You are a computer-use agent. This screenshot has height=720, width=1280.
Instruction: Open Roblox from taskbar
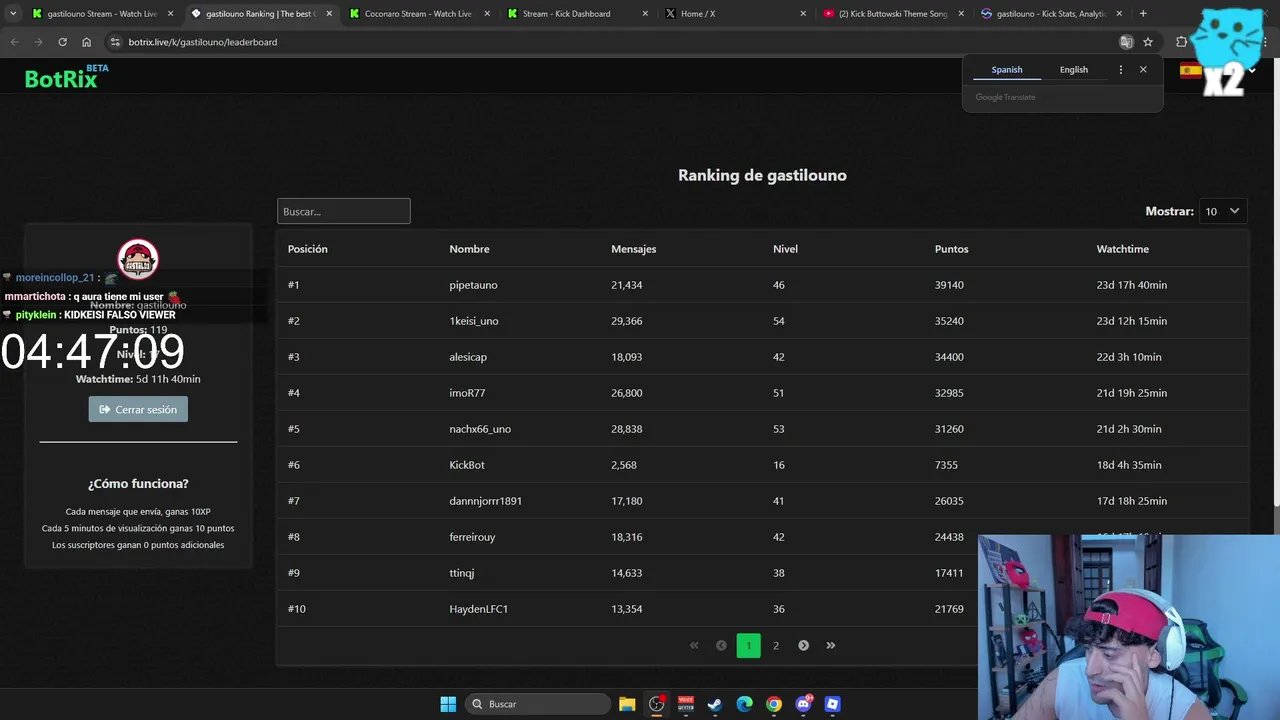(832, 704)
